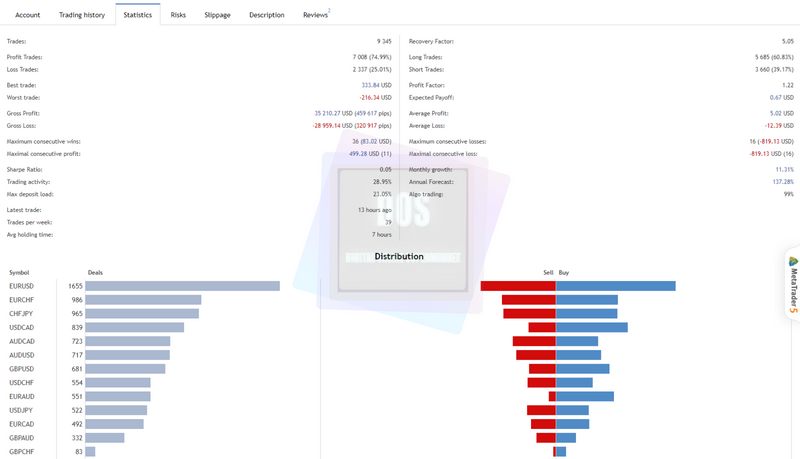
Task: View the Description tab
Action: point(267,15)
